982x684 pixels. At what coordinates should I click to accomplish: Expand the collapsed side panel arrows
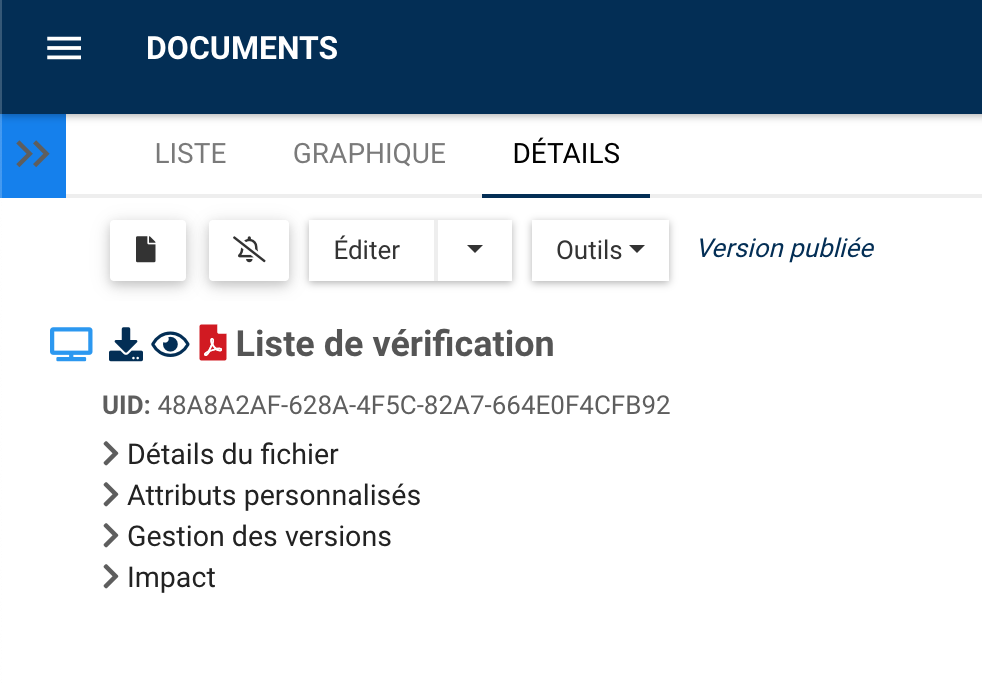pyautogui.click(x=33, y=155)
